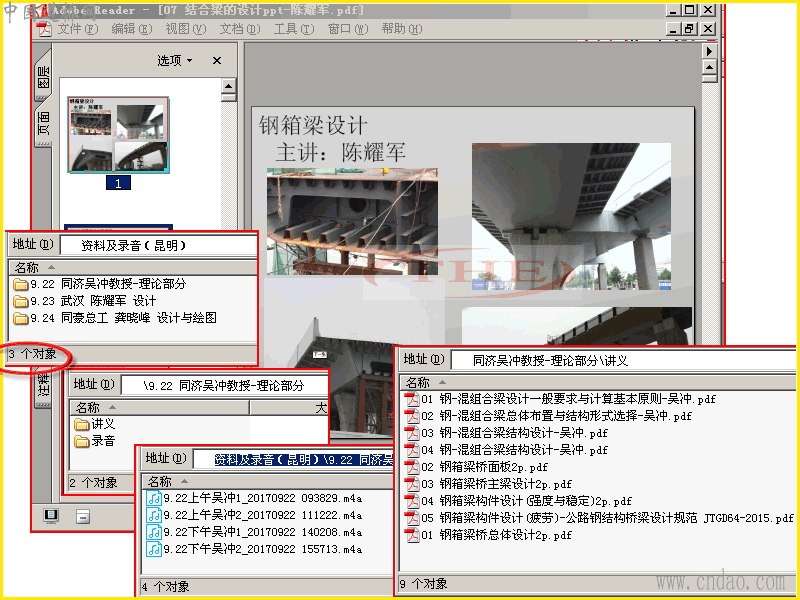Image resolution: width=800 pixels, height=600 pixels.
Task: Click audio icon of 9.22上午吴冲2 m4a
Action: tap(154, 515)
